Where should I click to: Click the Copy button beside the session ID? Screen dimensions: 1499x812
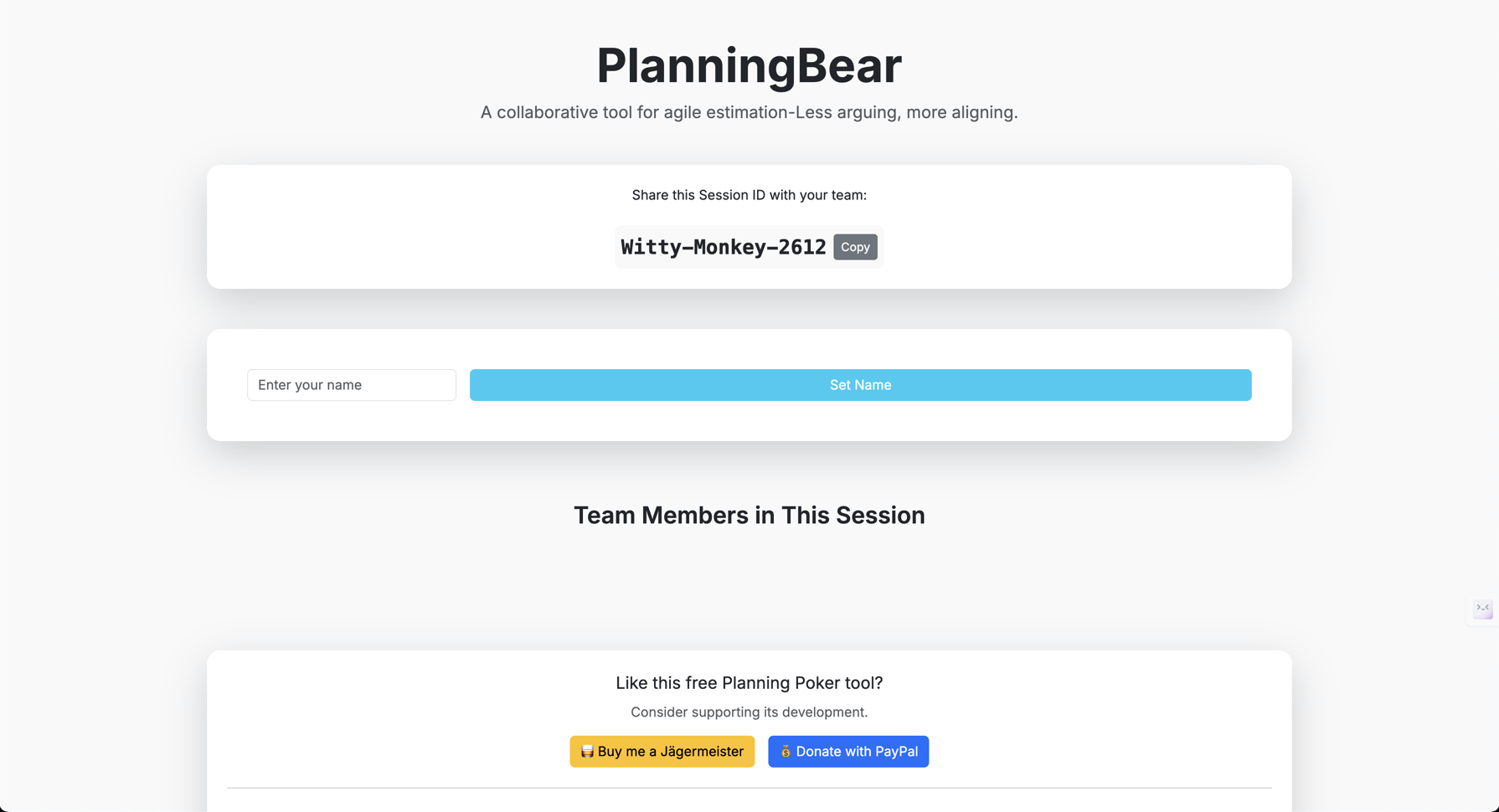(x=855, y=247)
